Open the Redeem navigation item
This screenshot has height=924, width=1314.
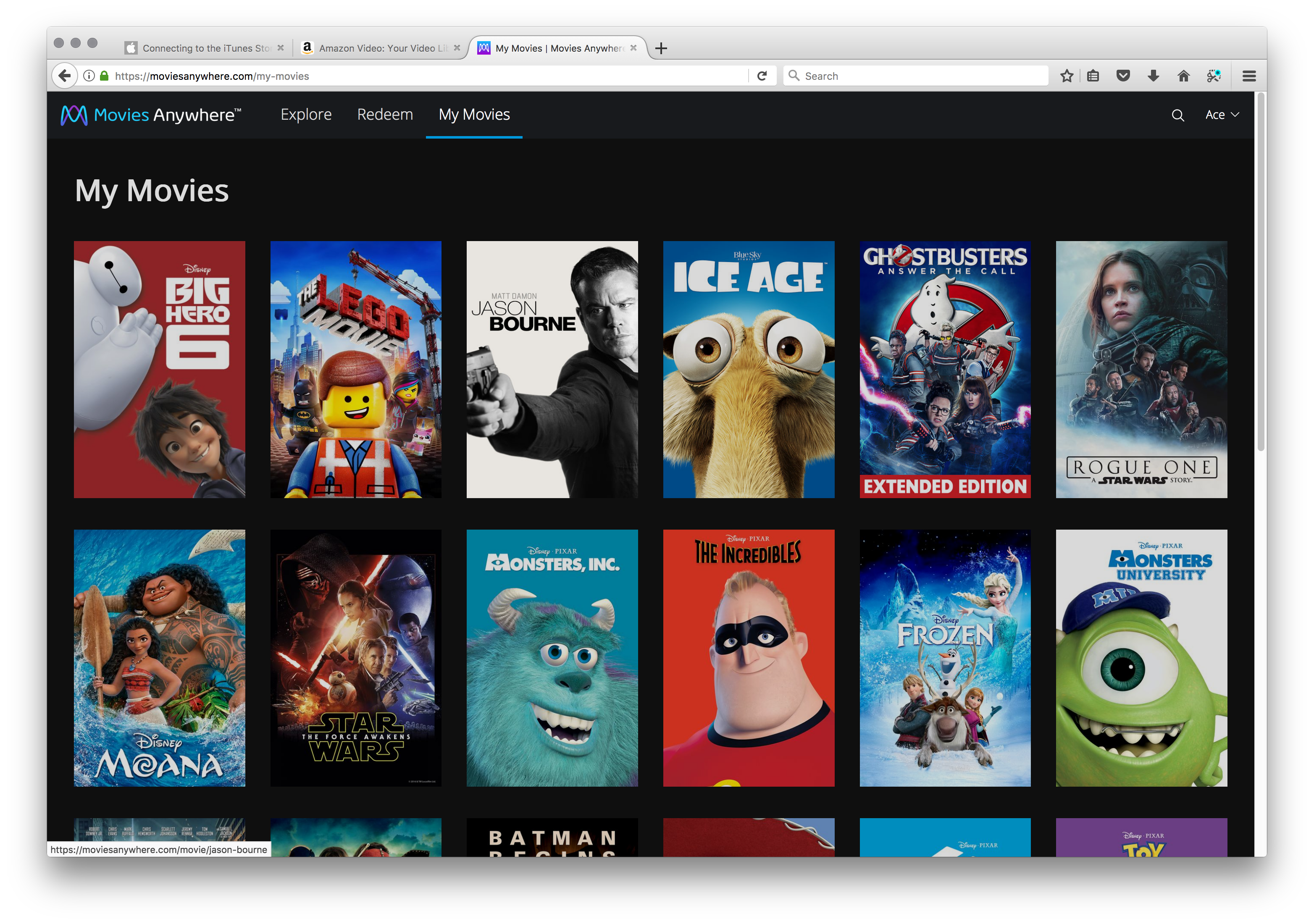(x=385, y=115)
